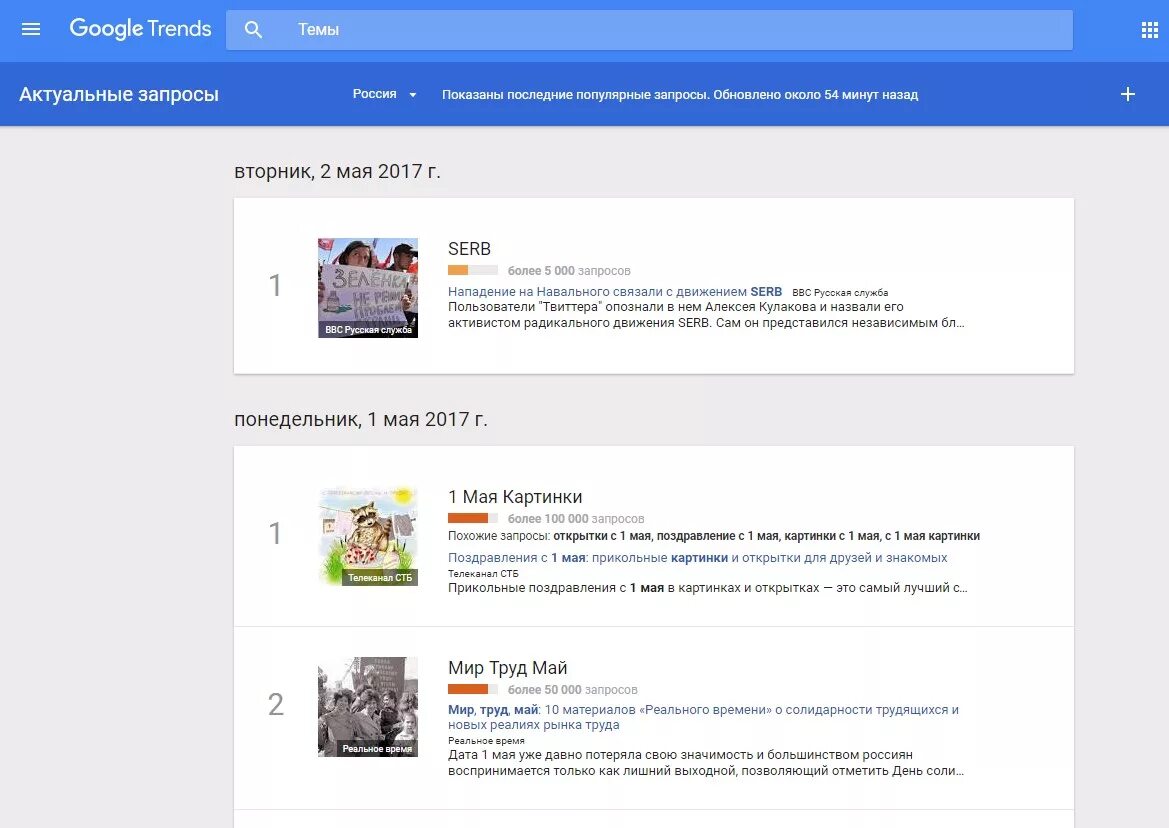Screen dimensions: 1169x828
Task: Click date heading понедельник, 1 мая 2017
Action: point(361,420)
